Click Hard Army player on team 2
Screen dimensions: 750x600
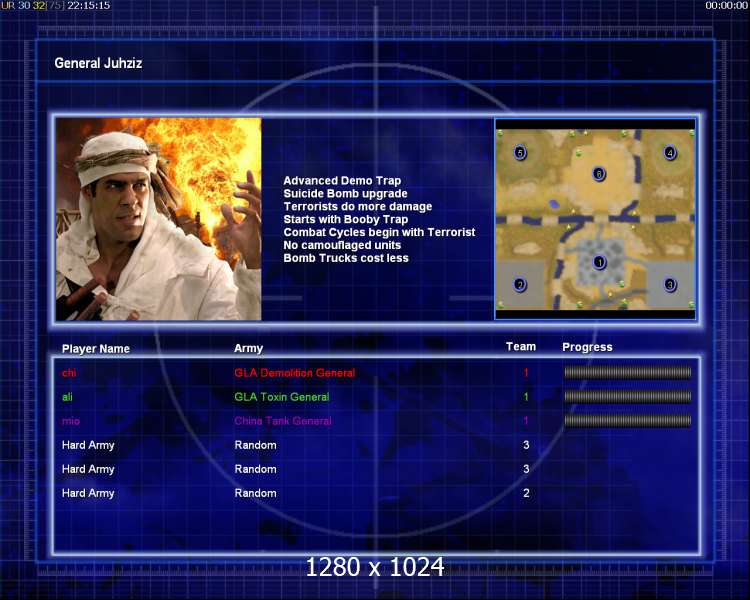point(88,493)
